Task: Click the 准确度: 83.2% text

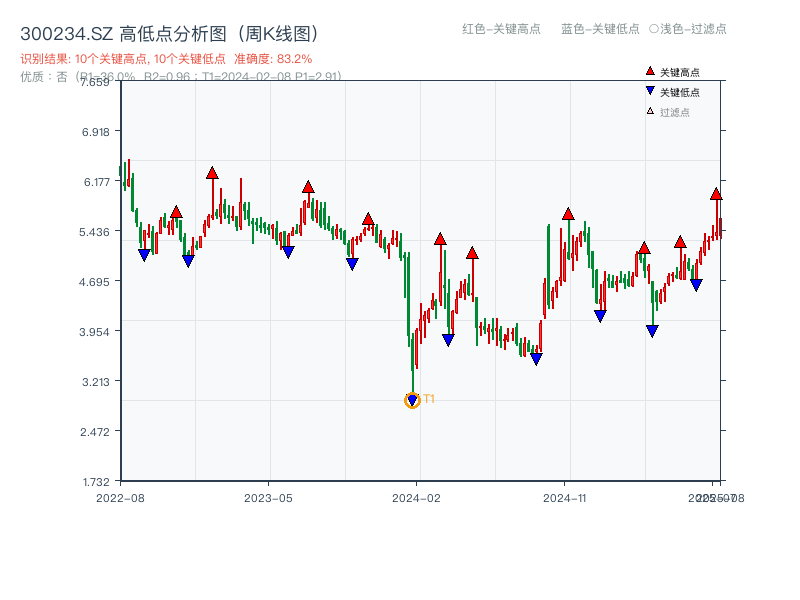Action: coord(273,59)
